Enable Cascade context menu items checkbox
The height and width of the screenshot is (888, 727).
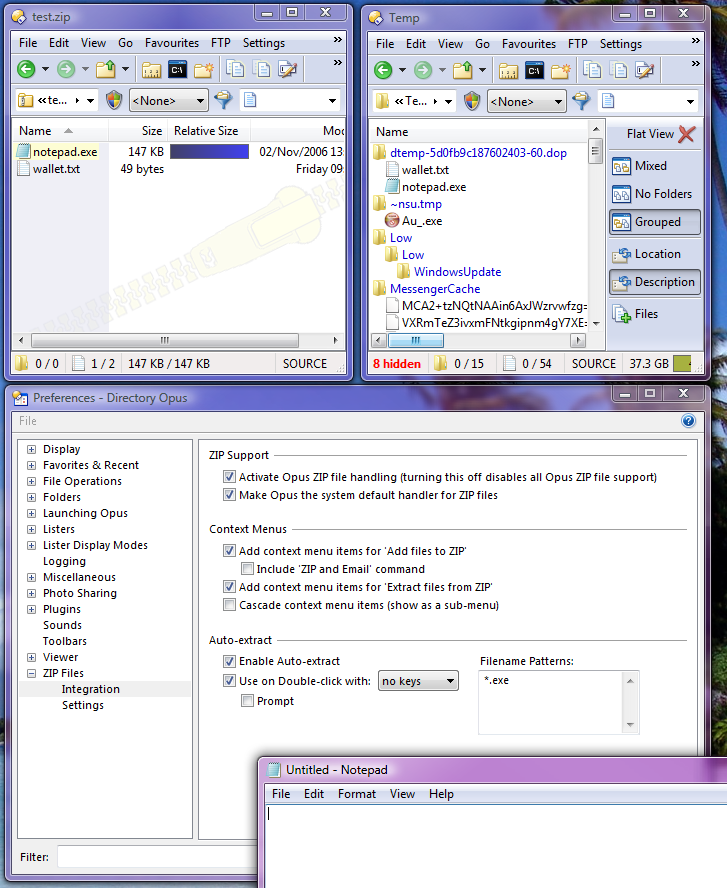[229, 605]
